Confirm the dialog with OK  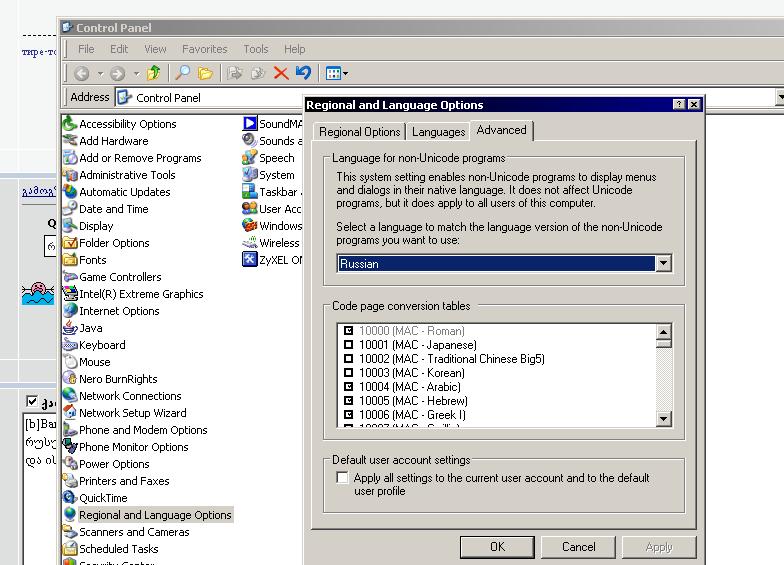tap(498, 547)
